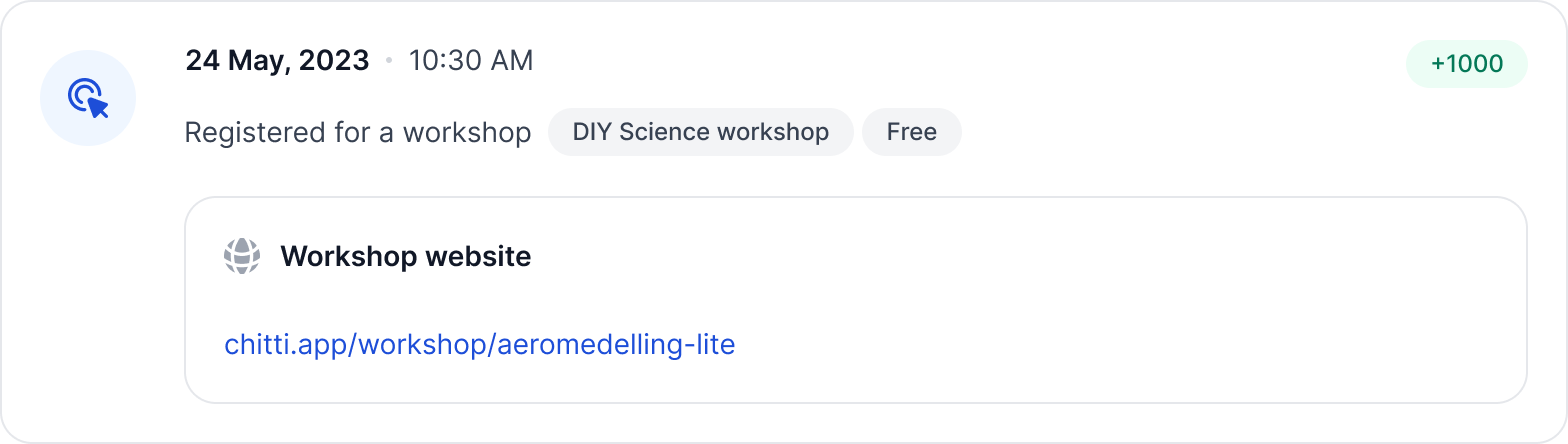Screen dimensions: 1568x444
Task: Click the year 2023 in the date
Action: (335, 61)
